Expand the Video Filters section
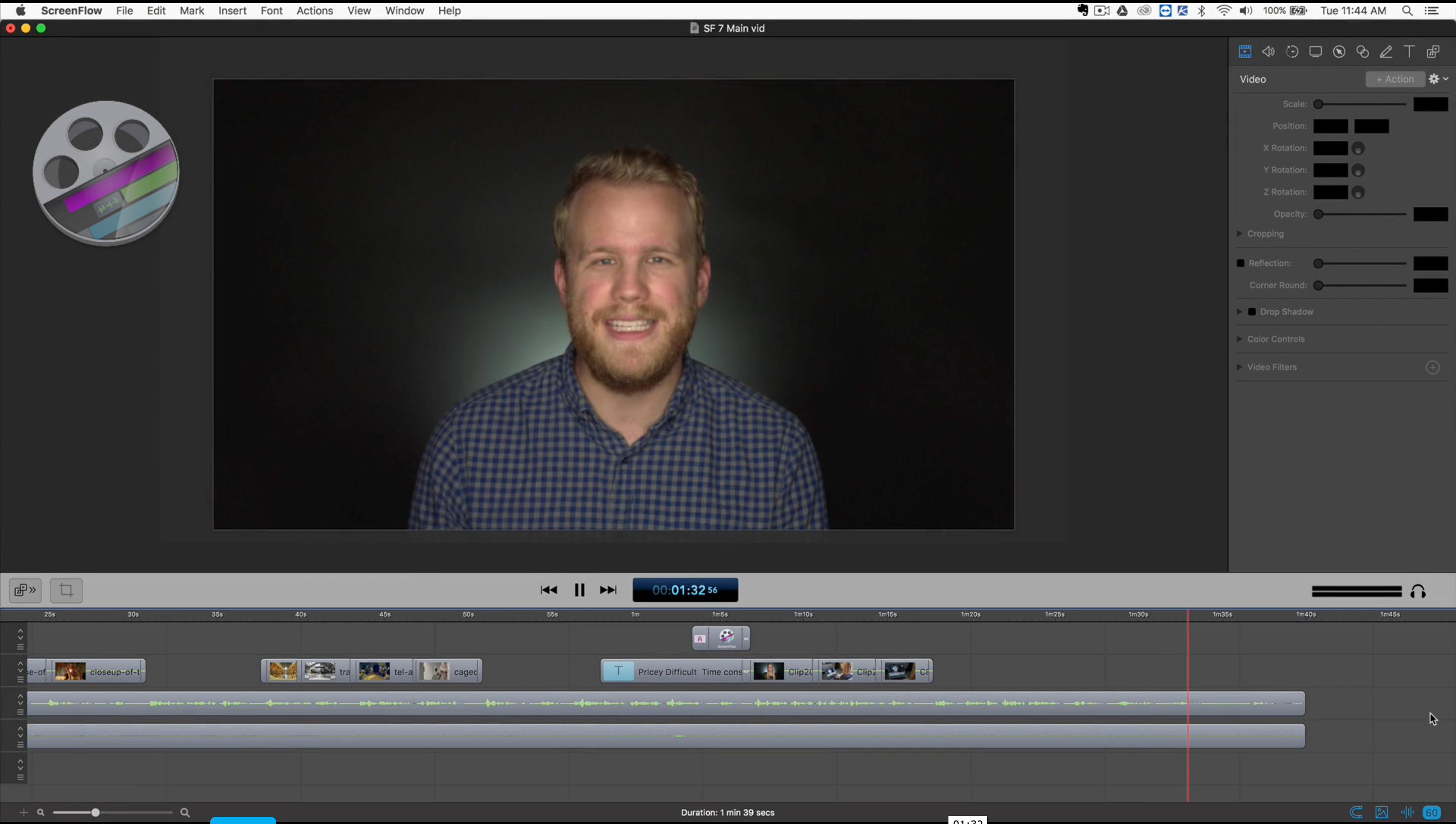 point(1239,367)
